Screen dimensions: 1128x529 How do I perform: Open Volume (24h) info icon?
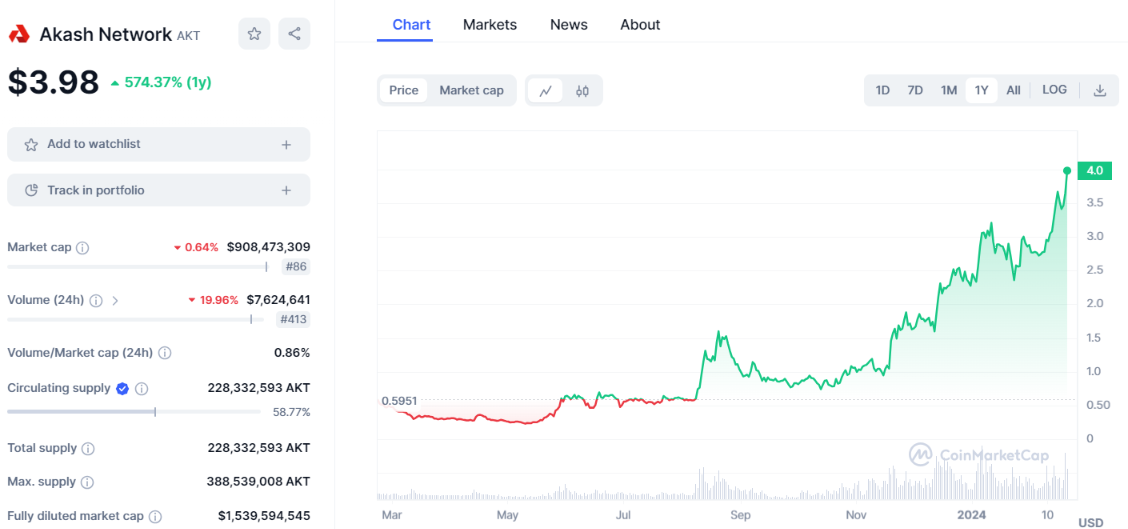point(96,300)
